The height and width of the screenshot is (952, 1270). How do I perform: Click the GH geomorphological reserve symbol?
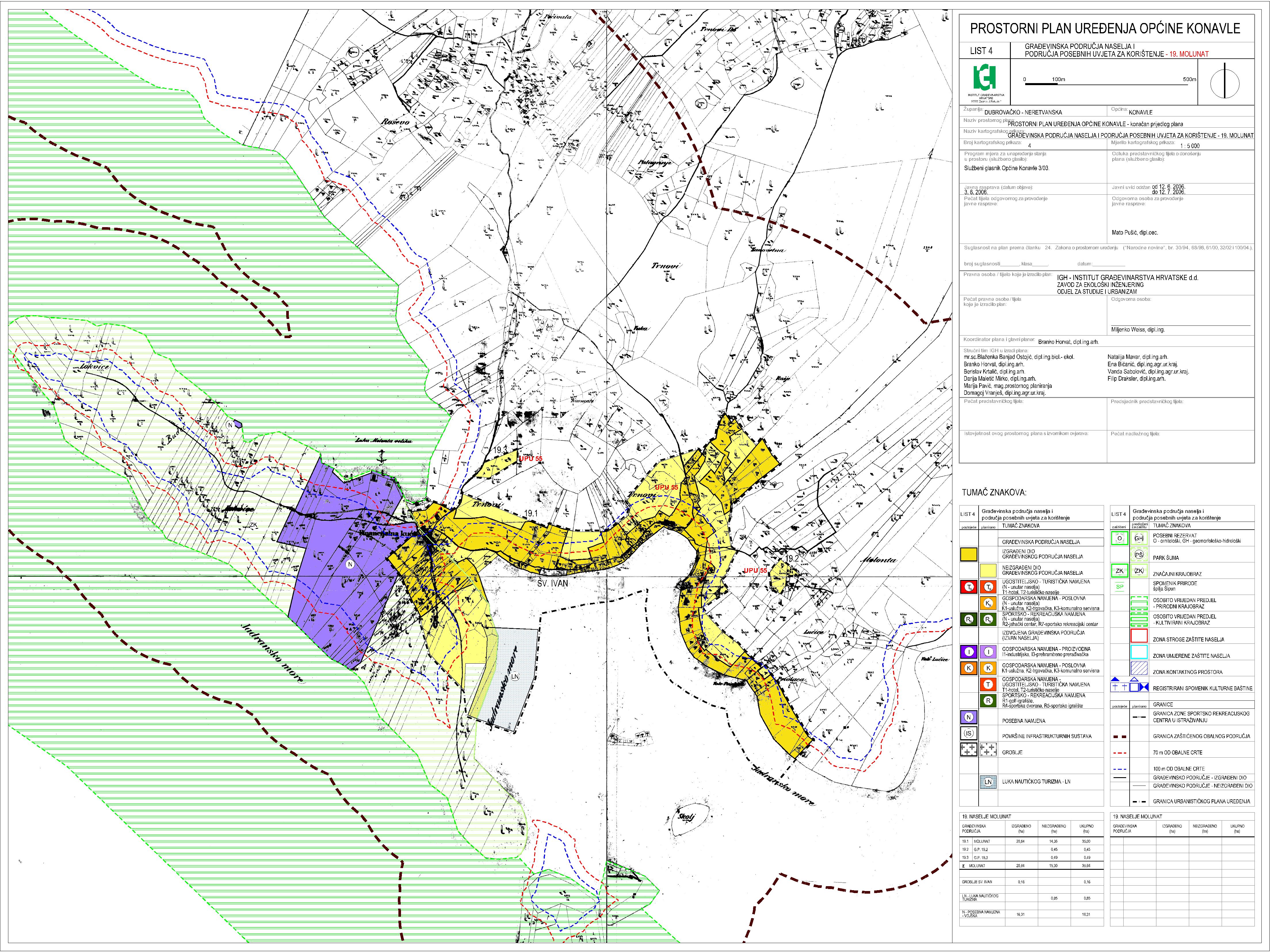1139,538
